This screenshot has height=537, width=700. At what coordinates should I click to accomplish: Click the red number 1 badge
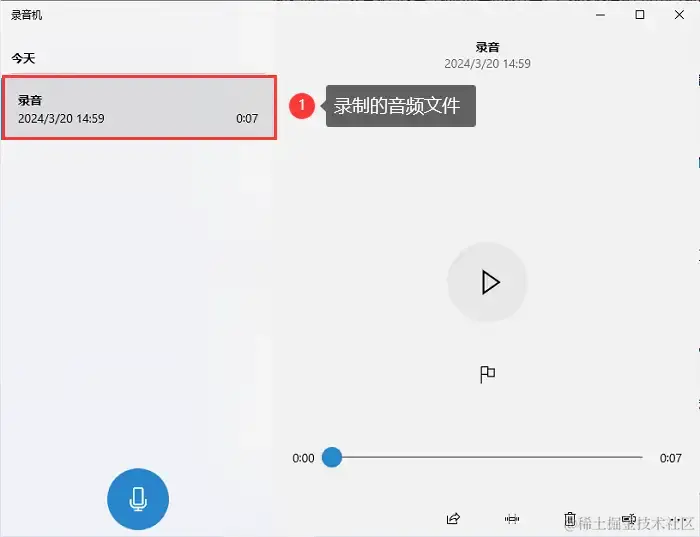(x=302, y=106)
